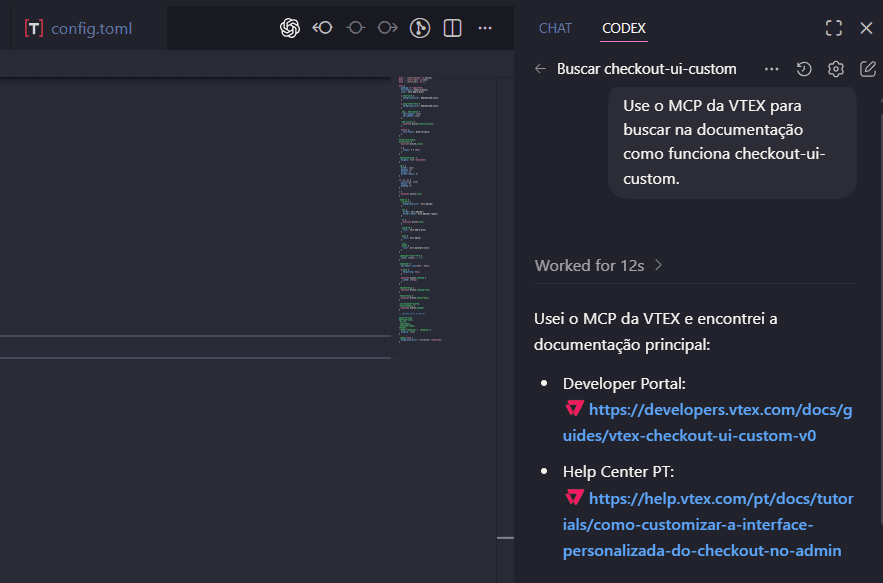Click the Usei o MCP da VTEX reply text

click(655, 331)
